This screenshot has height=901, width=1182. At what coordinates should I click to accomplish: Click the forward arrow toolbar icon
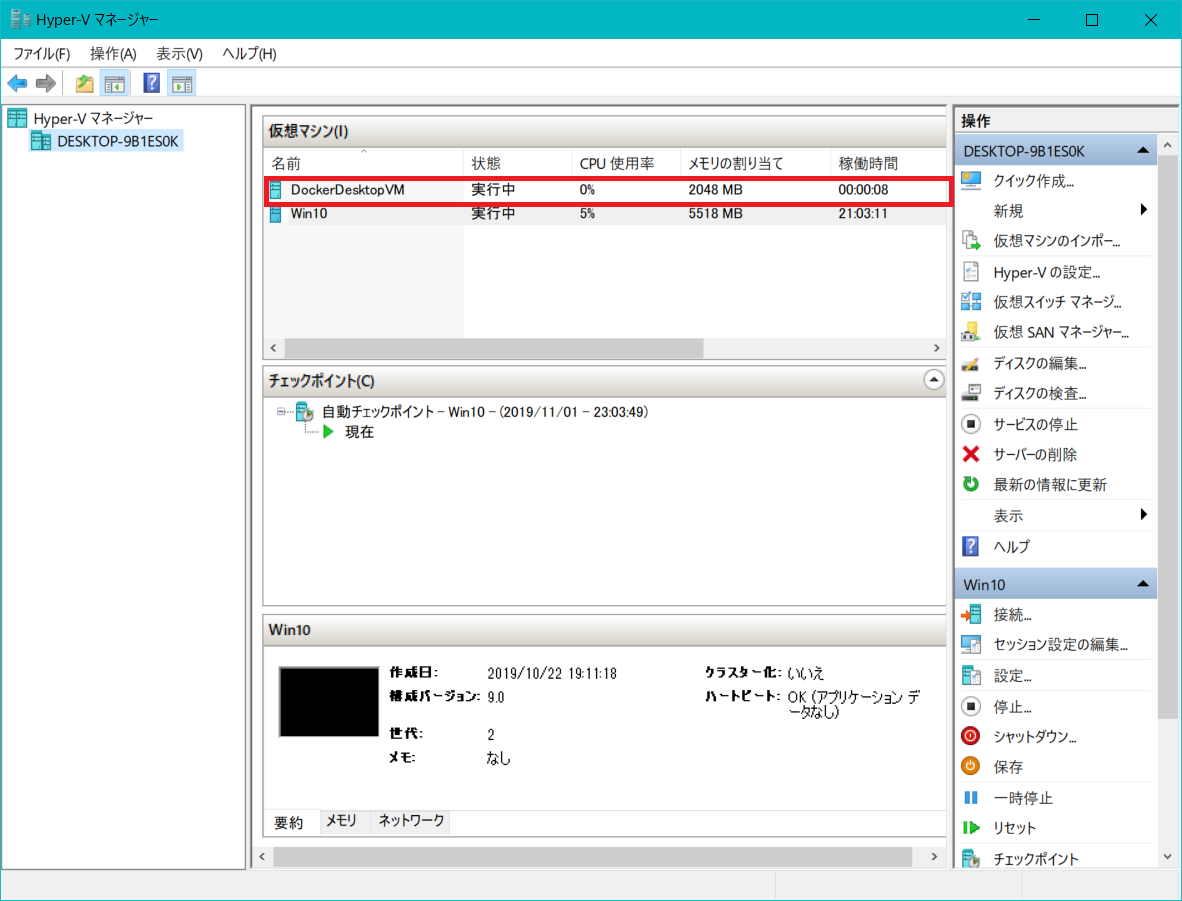46,84
